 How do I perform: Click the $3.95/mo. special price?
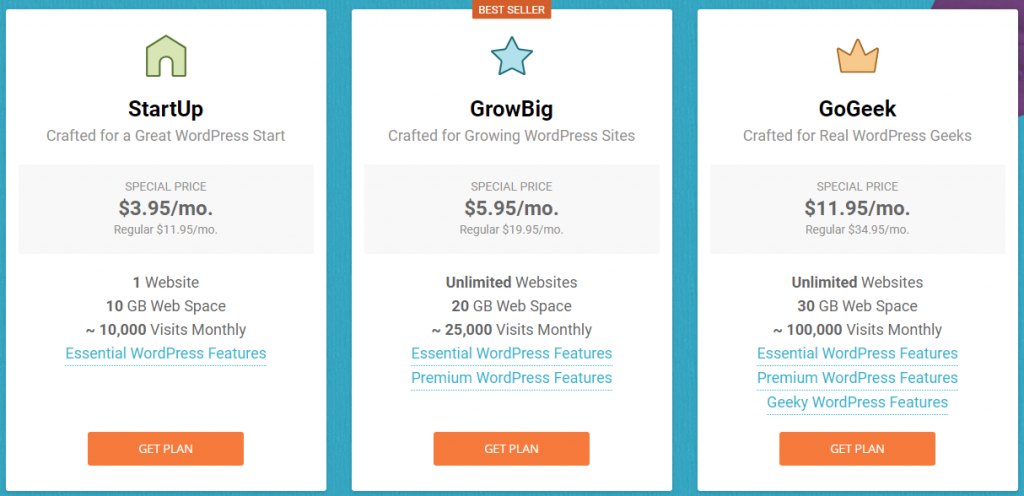pos(166,208)
